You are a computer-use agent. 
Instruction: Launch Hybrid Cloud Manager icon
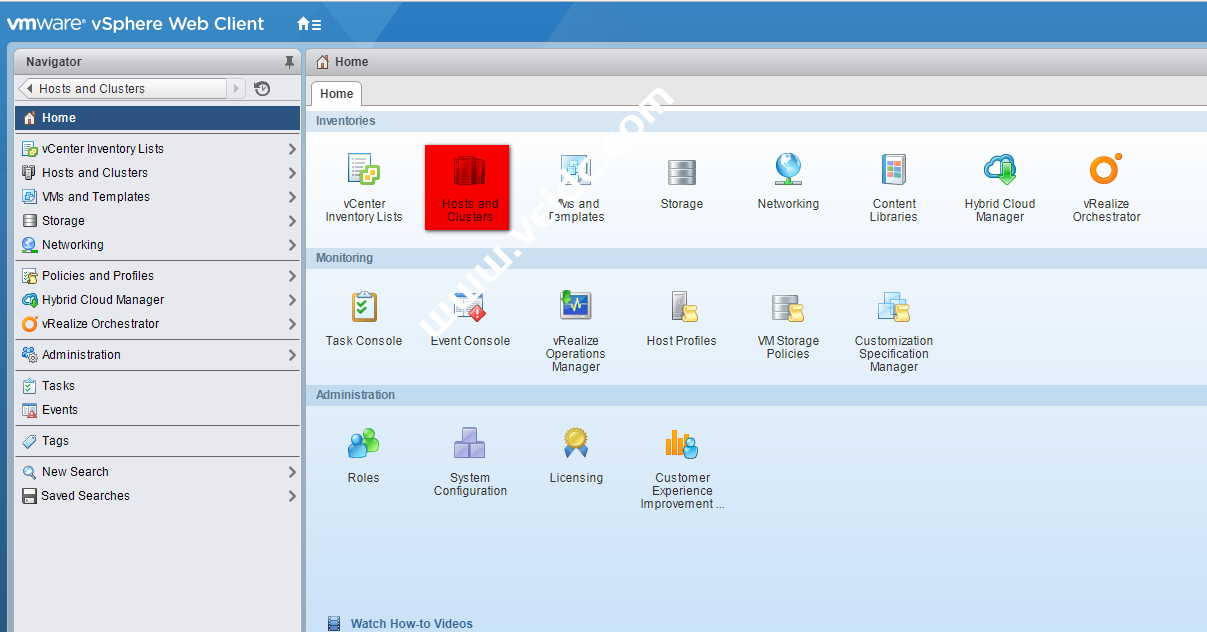pyautogui.click(x=999, y=171)
